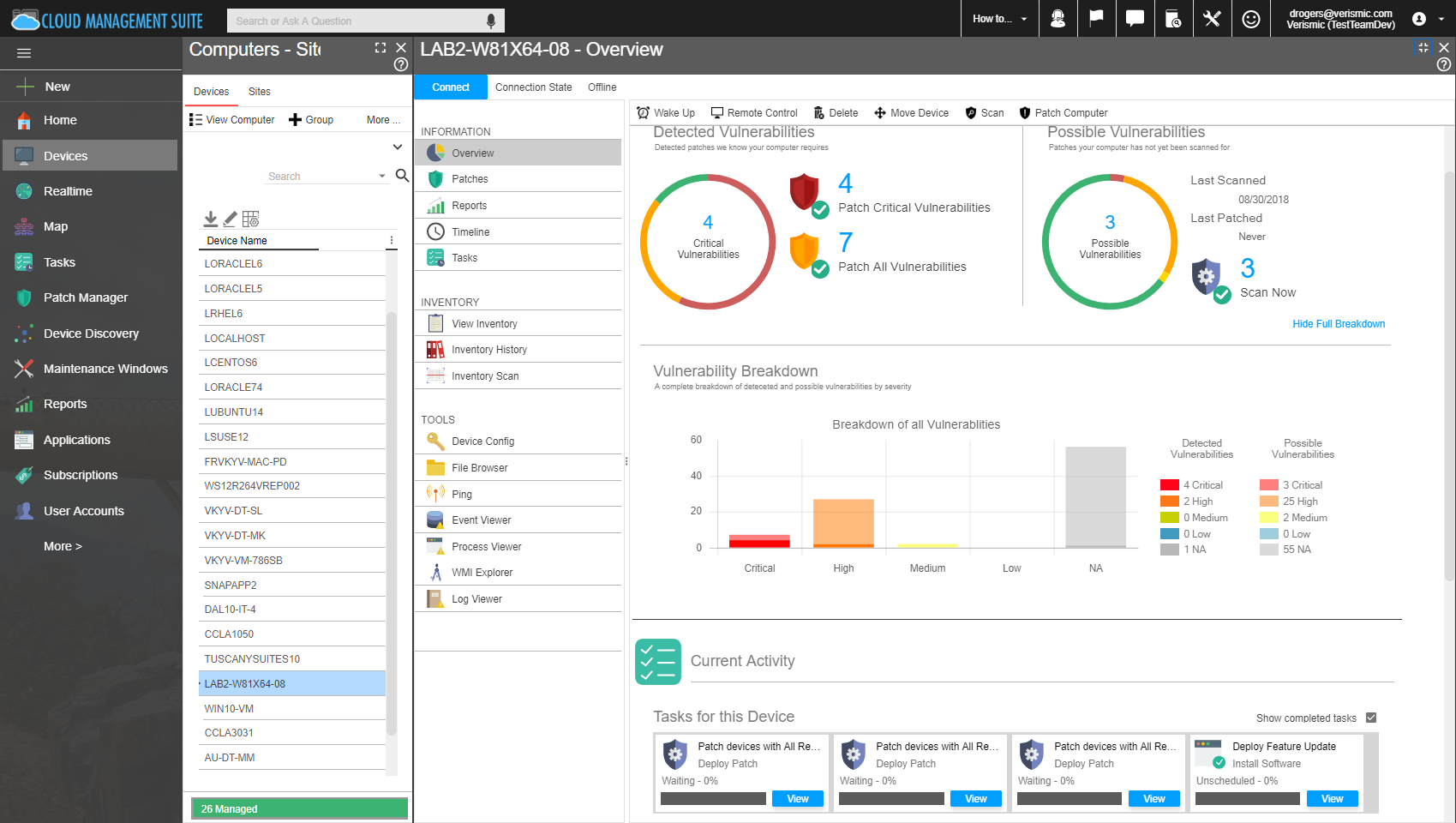Click View on Deploy Feature Update task

coord(1333,799)
